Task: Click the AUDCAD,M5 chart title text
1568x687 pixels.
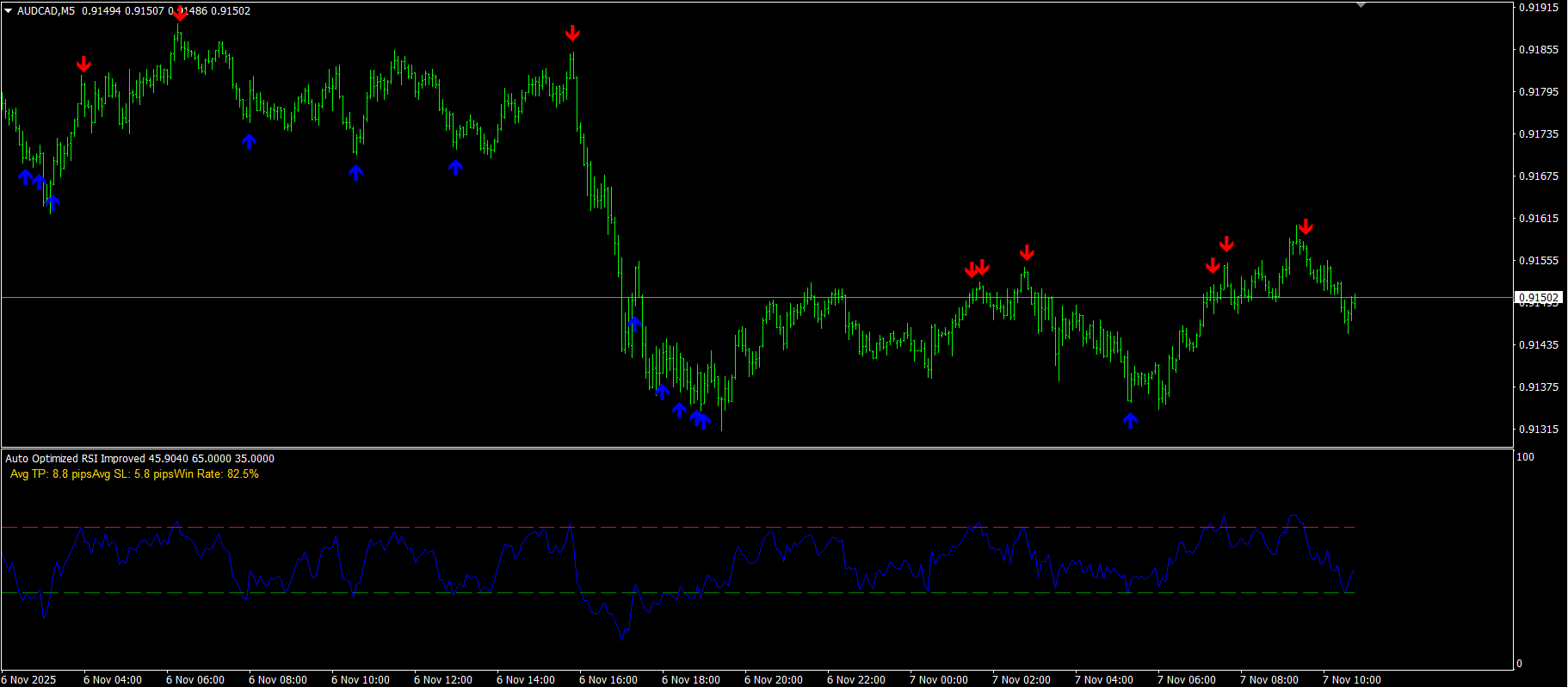Action: 46,11
